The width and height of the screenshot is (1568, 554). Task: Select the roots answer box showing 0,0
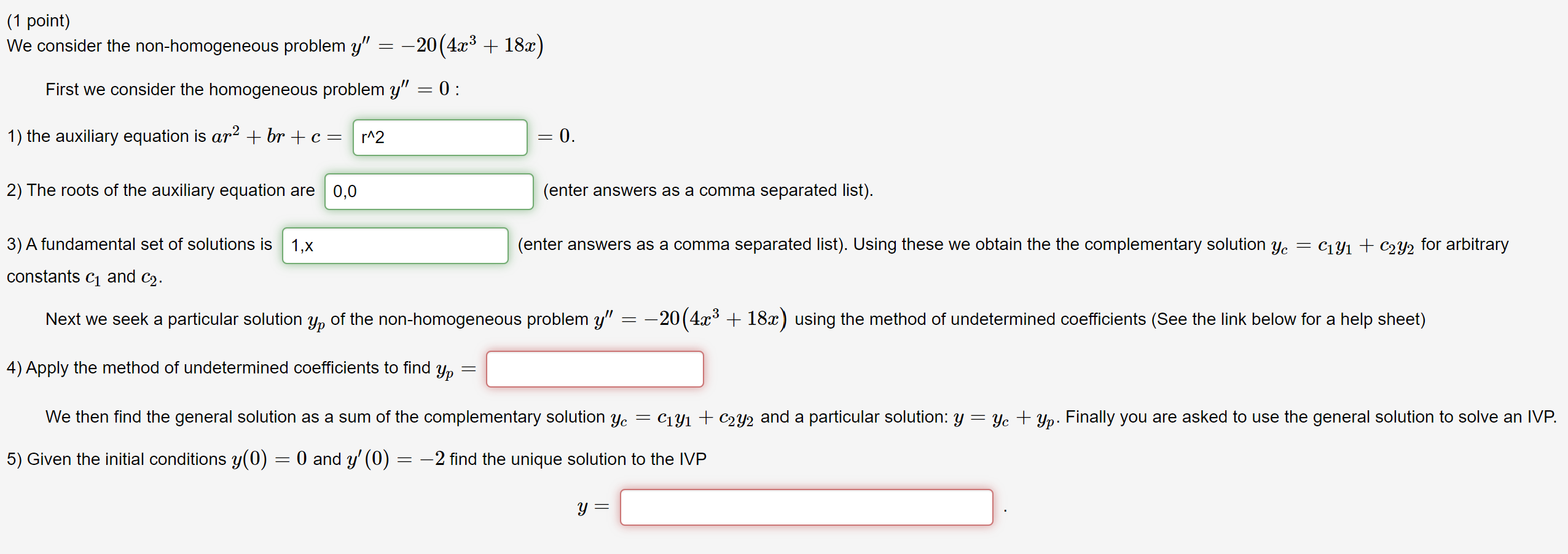point(428,191)
